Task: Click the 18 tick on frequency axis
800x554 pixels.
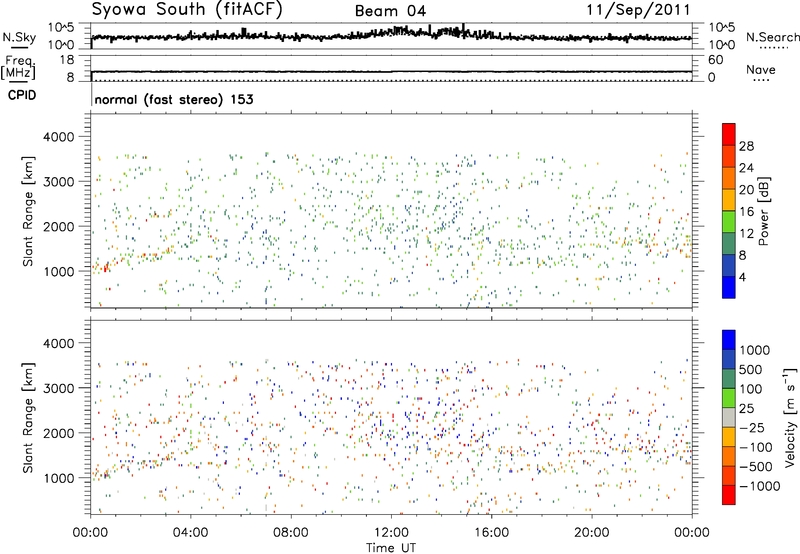Action: pyautogui.click(x=66, y=60)
